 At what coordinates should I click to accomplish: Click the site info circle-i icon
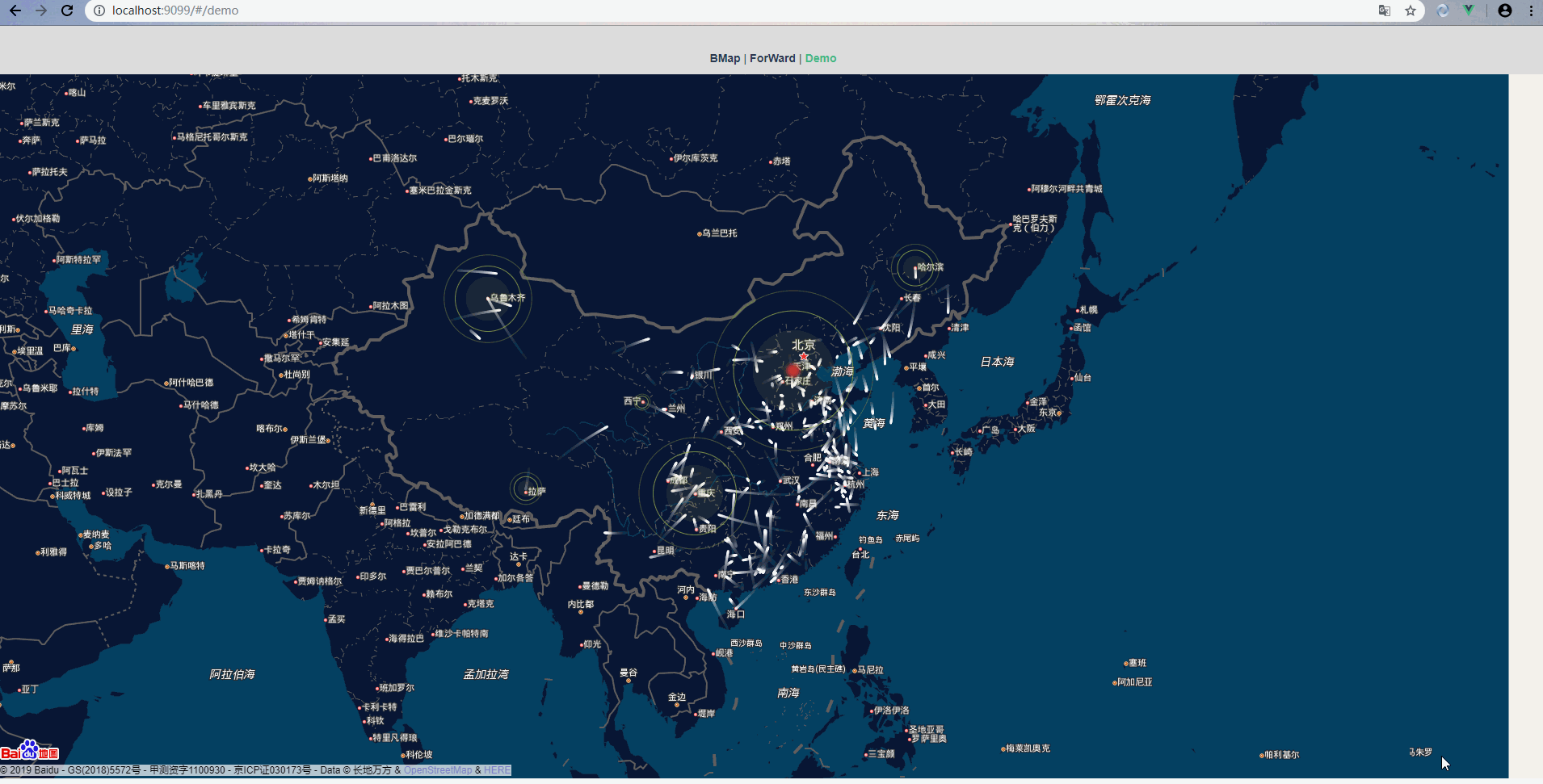click(98, 10)
